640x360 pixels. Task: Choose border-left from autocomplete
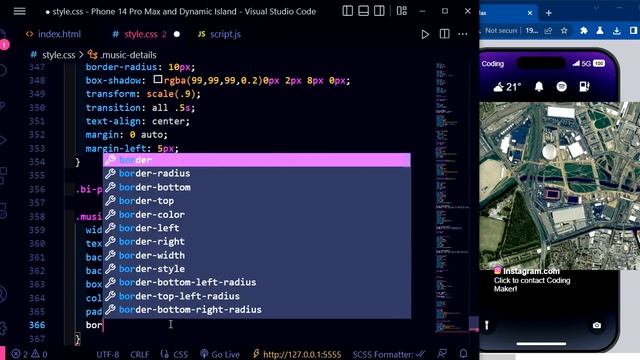pyautogui.click(x=256, y=228)
